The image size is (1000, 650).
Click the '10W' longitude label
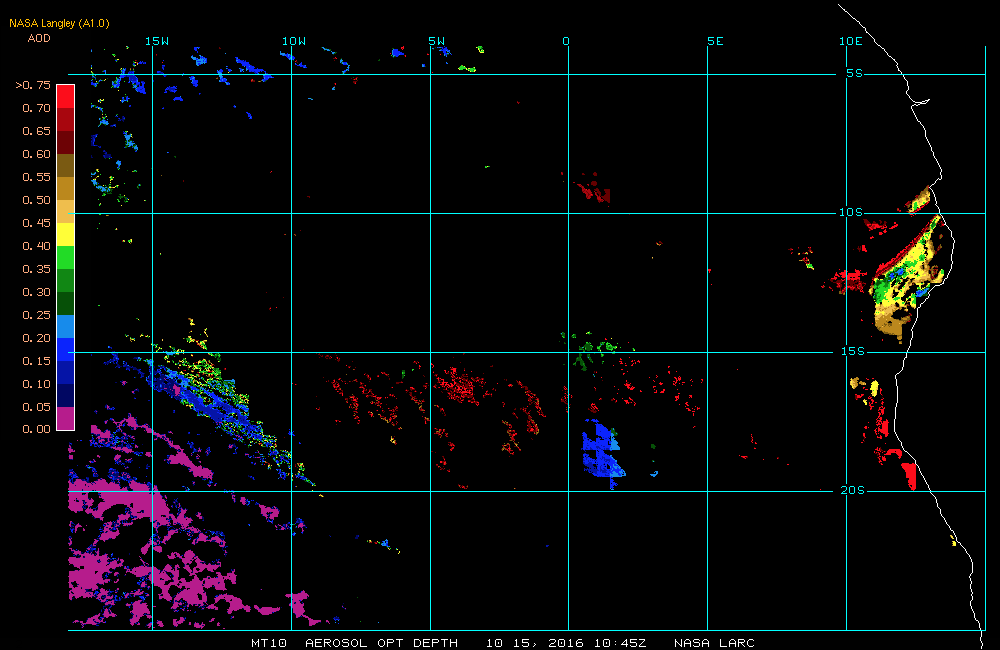[x=294, y=41]
